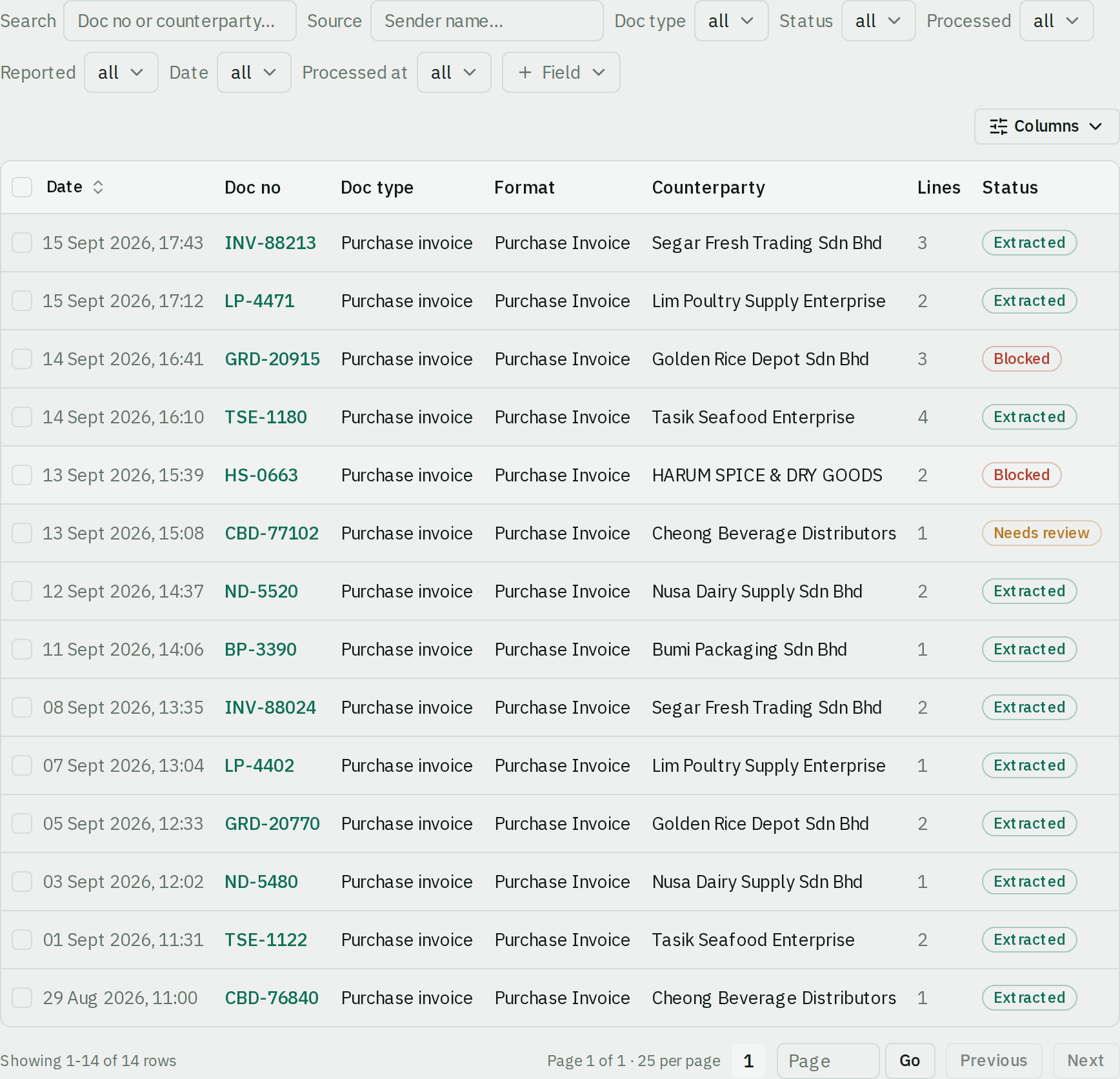Click Bumi Packaging Sdn Bhd counterparty cell
1120x1079 pixels.
coord(750,649)
